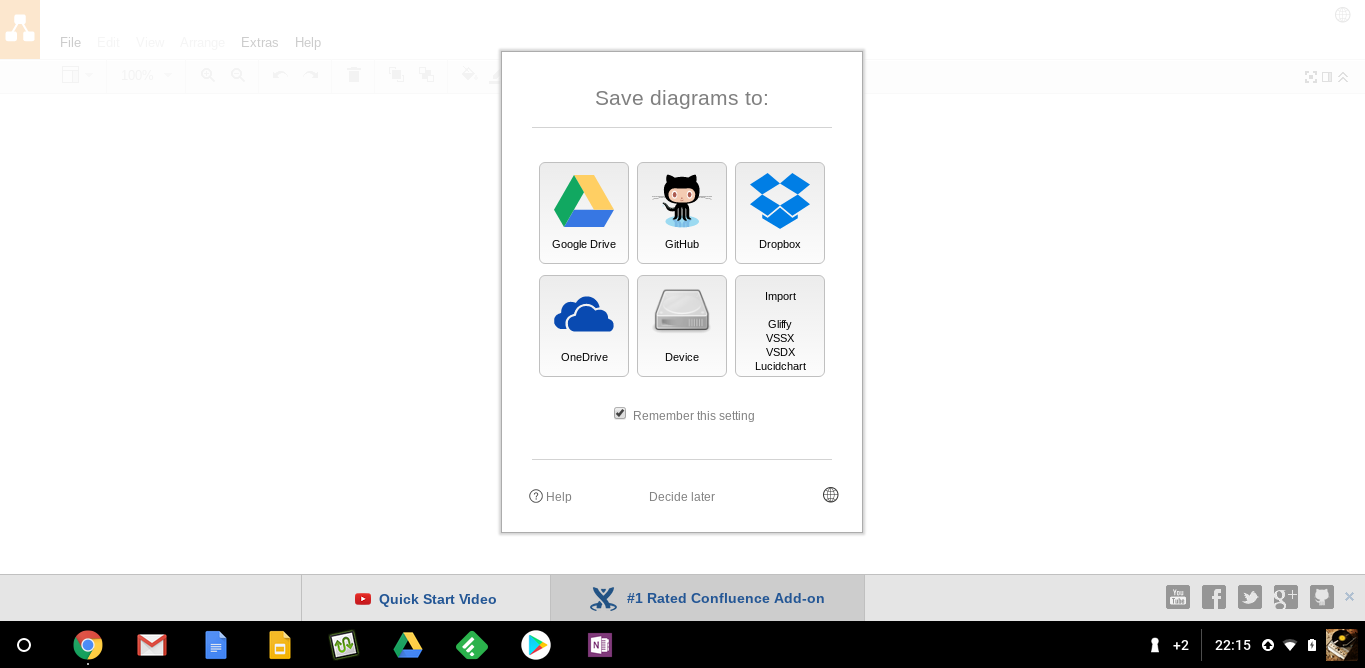The width and height of the screenshot is (1365, 668).
Task: Open the Help link in dialog
Action: pos(551,496)
